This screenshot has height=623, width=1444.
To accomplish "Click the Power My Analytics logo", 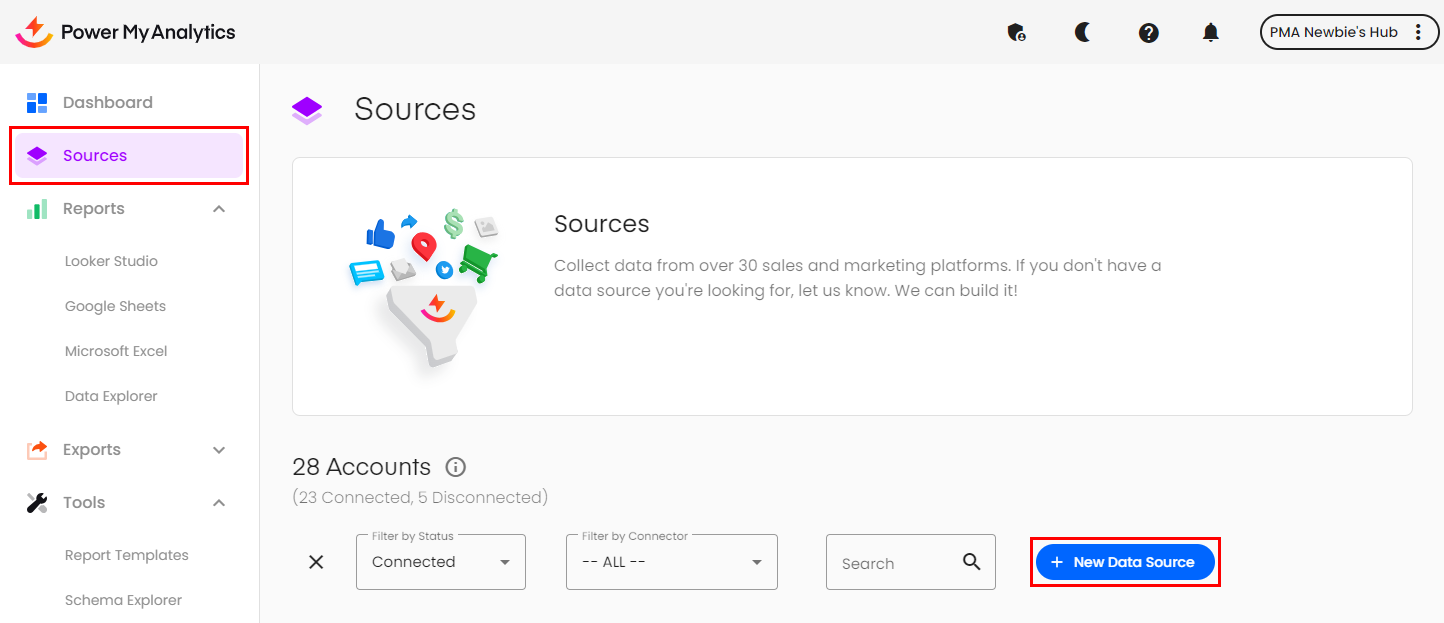I will click(125, 32).
